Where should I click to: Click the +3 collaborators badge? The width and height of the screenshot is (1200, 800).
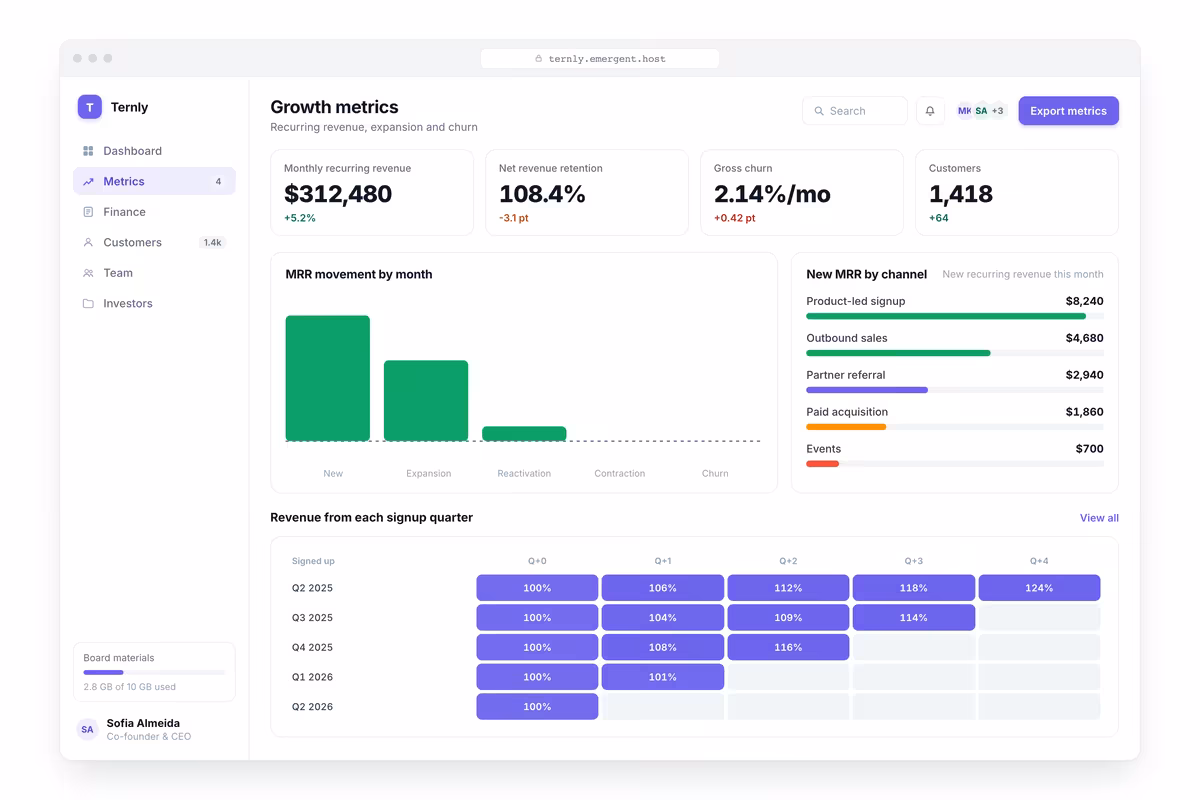[x=998, y=111]
